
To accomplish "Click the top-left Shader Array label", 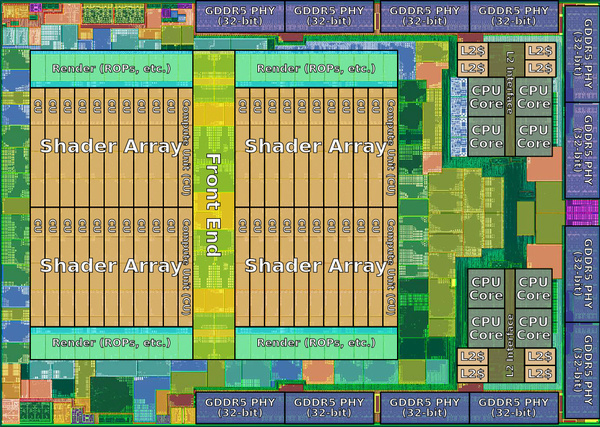I will point(111,146).
